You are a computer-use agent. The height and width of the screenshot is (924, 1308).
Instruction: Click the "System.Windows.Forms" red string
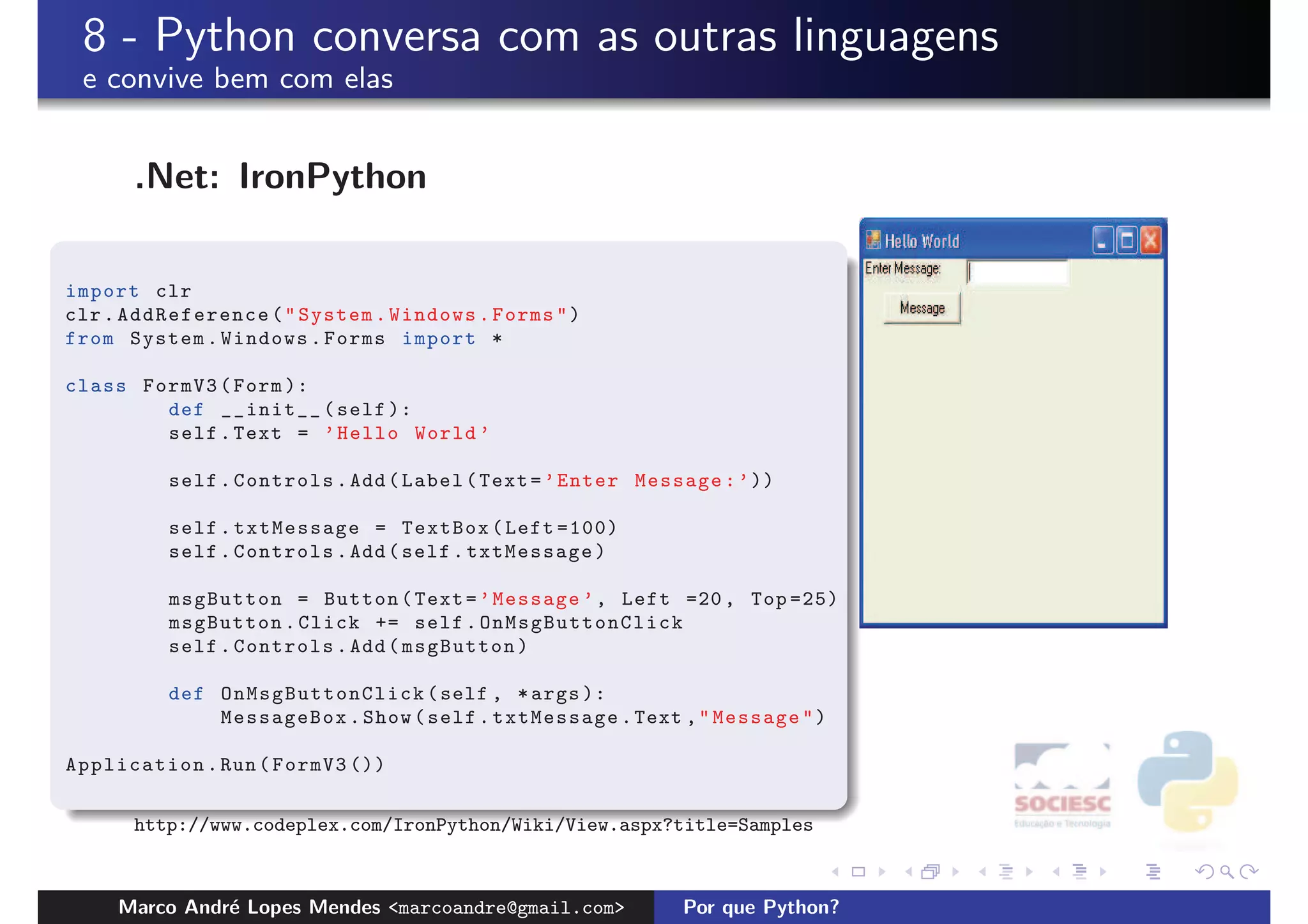pos(426,315)
